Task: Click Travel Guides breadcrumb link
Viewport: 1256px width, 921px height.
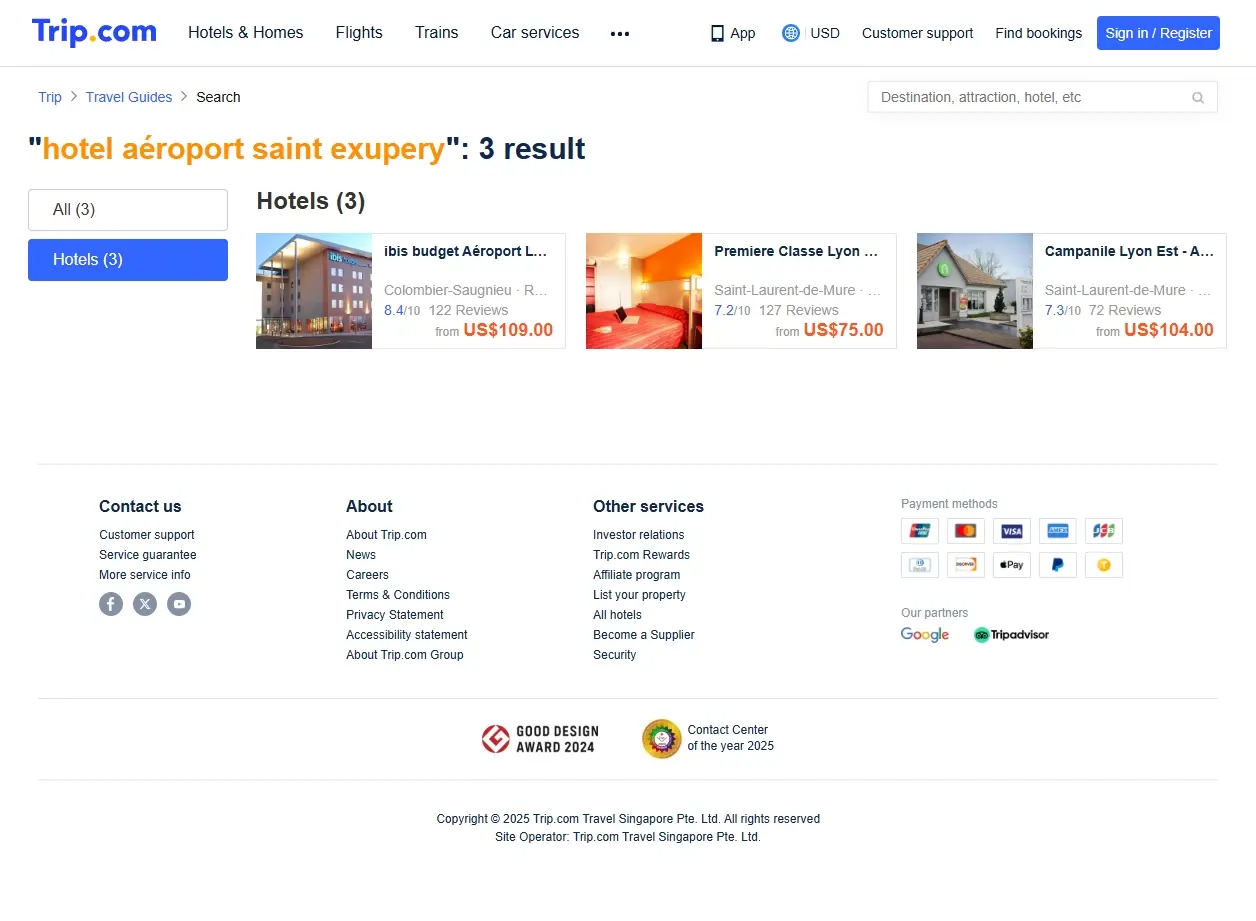Action: [x=129, y=97]
